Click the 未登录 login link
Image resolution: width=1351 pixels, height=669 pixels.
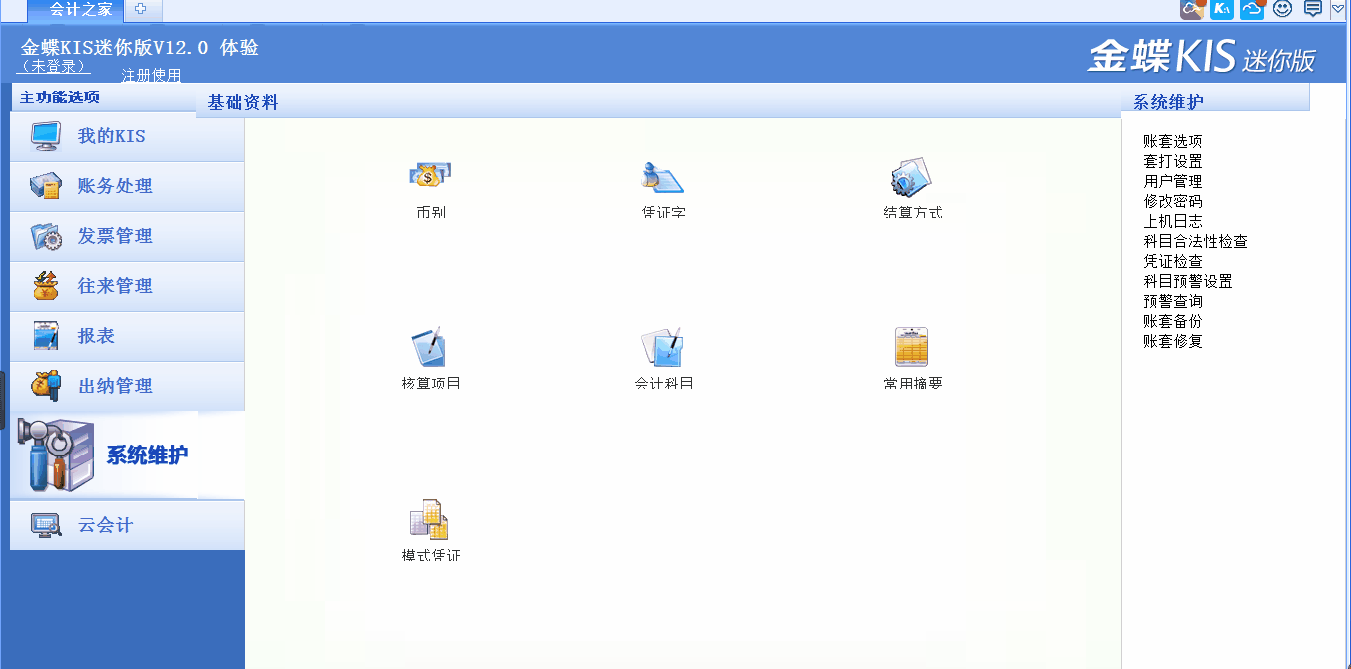pyautogui.click(x=53, y=66)
